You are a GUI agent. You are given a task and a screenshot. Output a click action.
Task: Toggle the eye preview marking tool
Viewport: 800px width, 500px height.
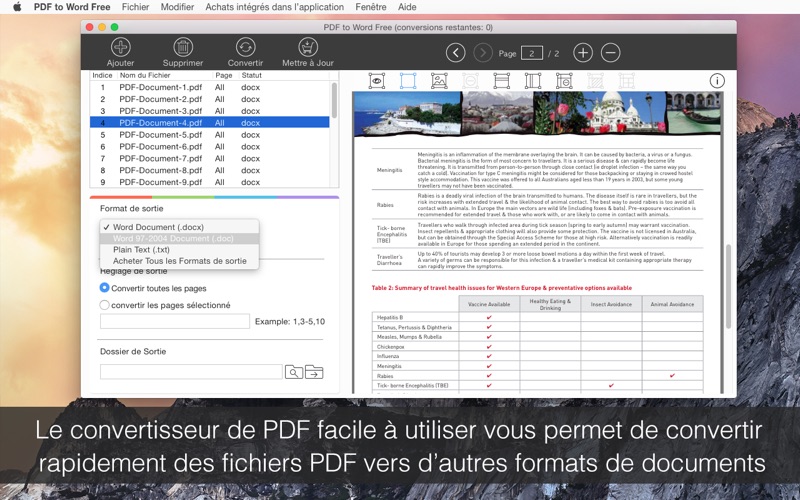click(x=377, y=81)
